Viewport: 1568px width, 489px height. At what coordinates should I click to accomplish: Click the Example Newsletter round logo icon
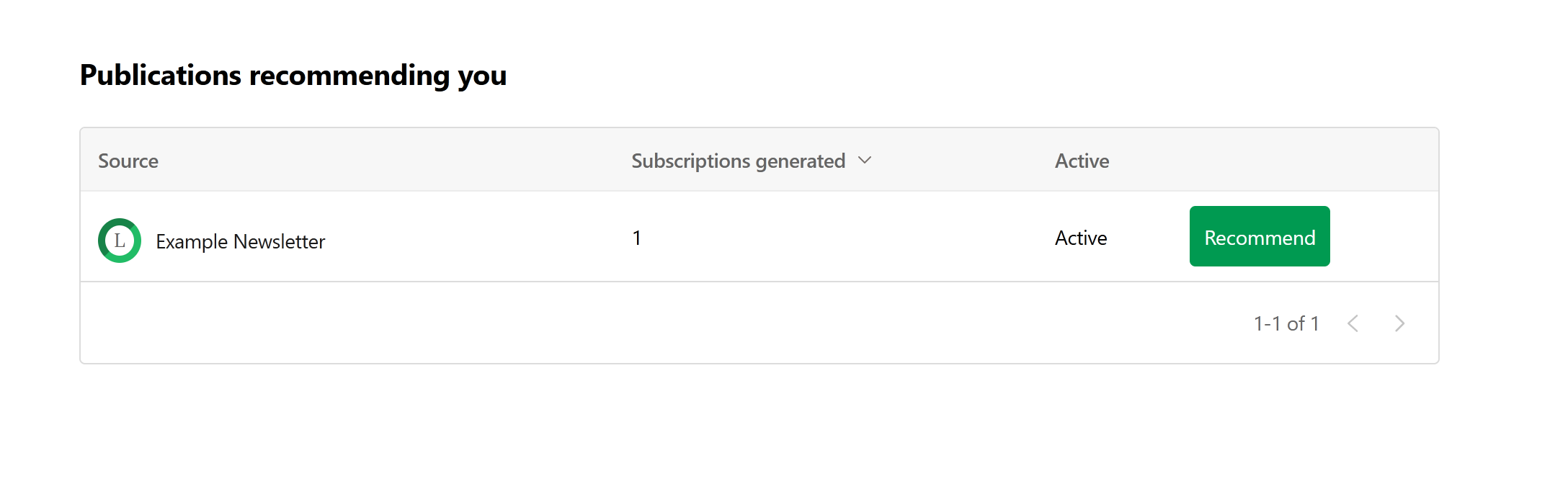(120, 241)
